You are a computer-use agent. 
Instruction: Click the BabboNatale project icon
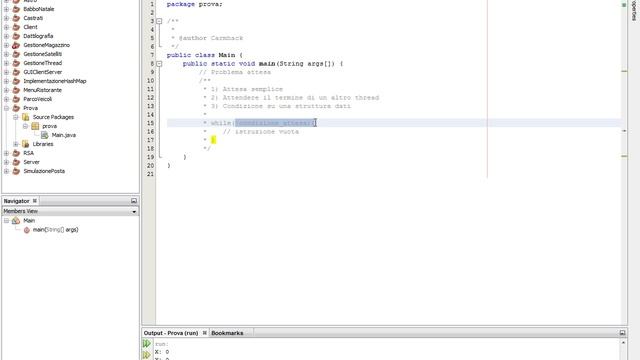coord(16,9)
